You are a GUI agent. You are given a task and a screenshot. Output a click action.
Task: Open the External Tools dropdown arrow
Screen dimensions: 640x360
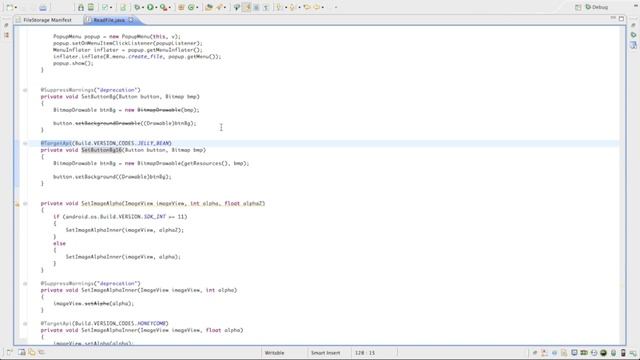[169, 7]
